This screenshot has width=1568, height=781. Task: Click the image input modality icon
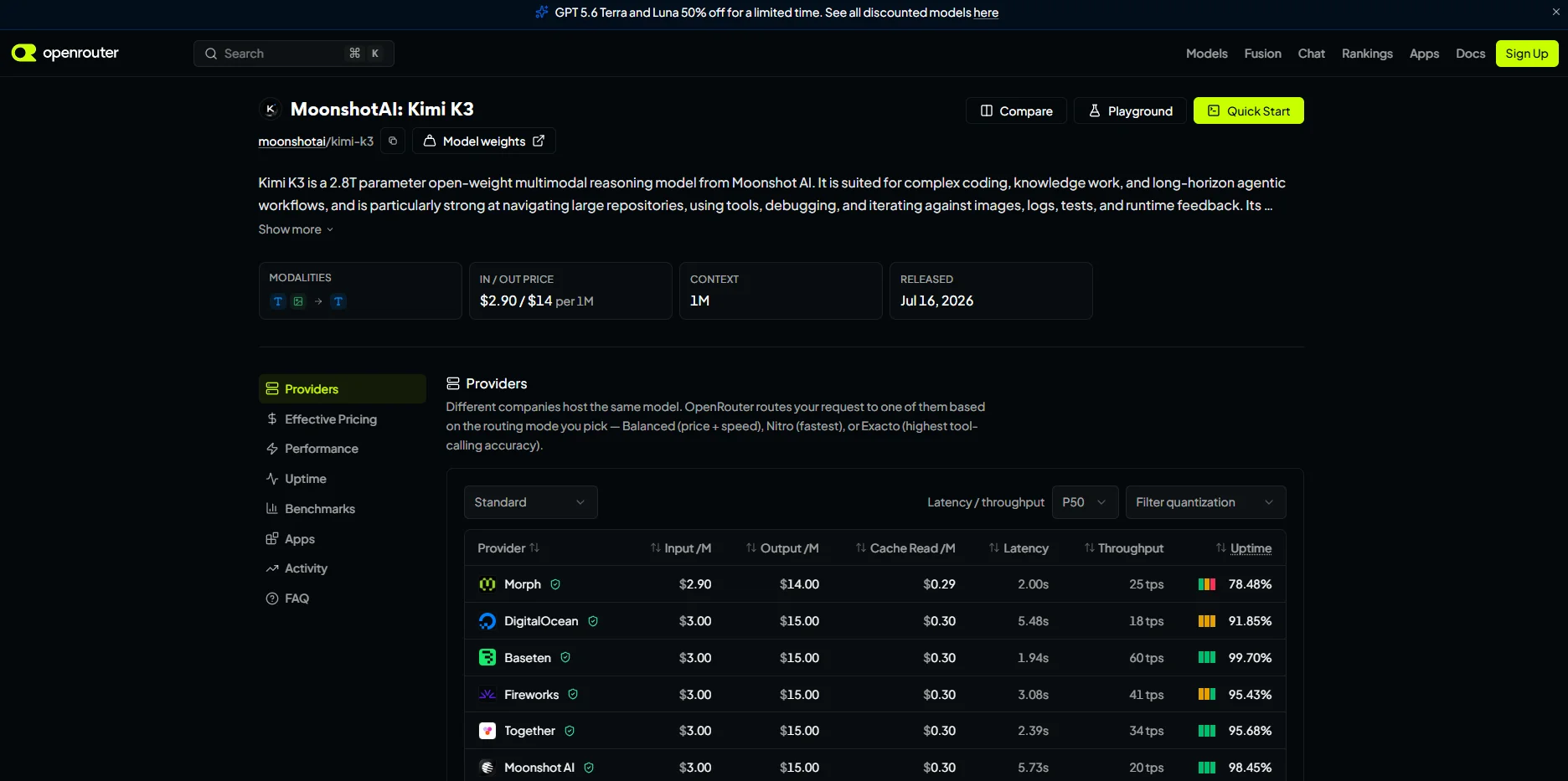(x=298, y=301)
